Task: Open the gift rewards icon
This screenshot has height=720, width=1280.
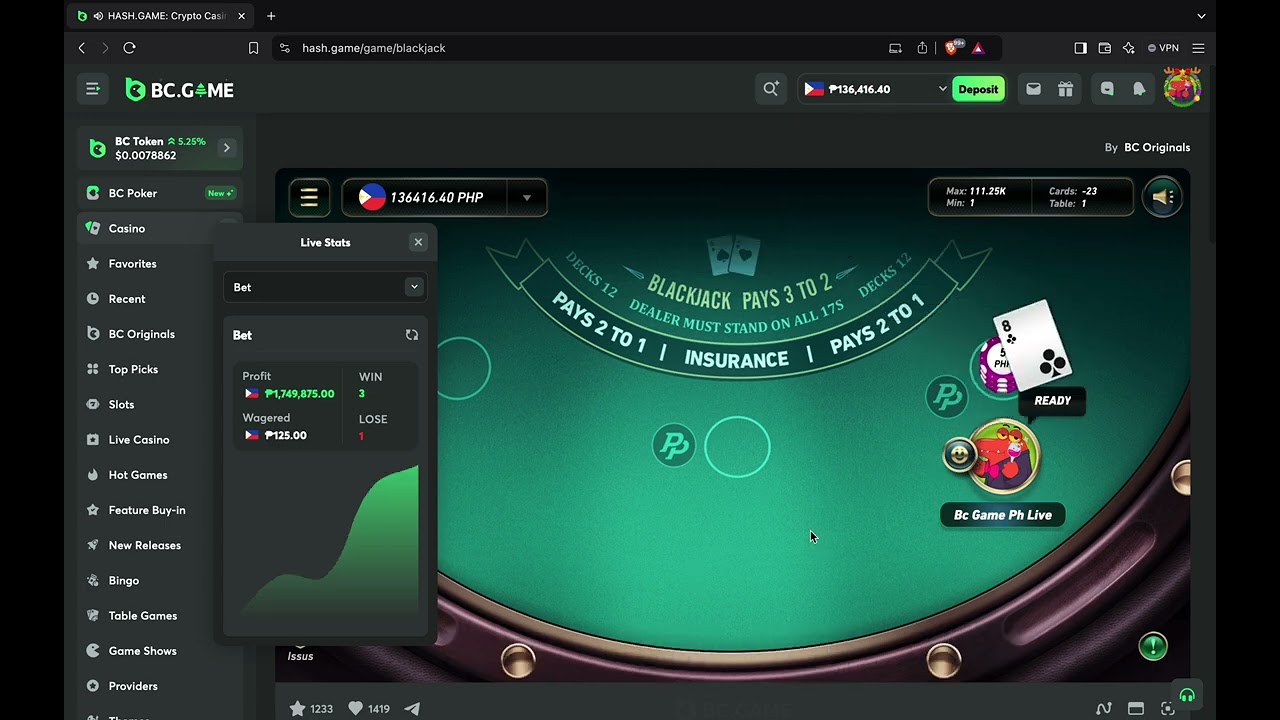Action: tap(1065, 89)
